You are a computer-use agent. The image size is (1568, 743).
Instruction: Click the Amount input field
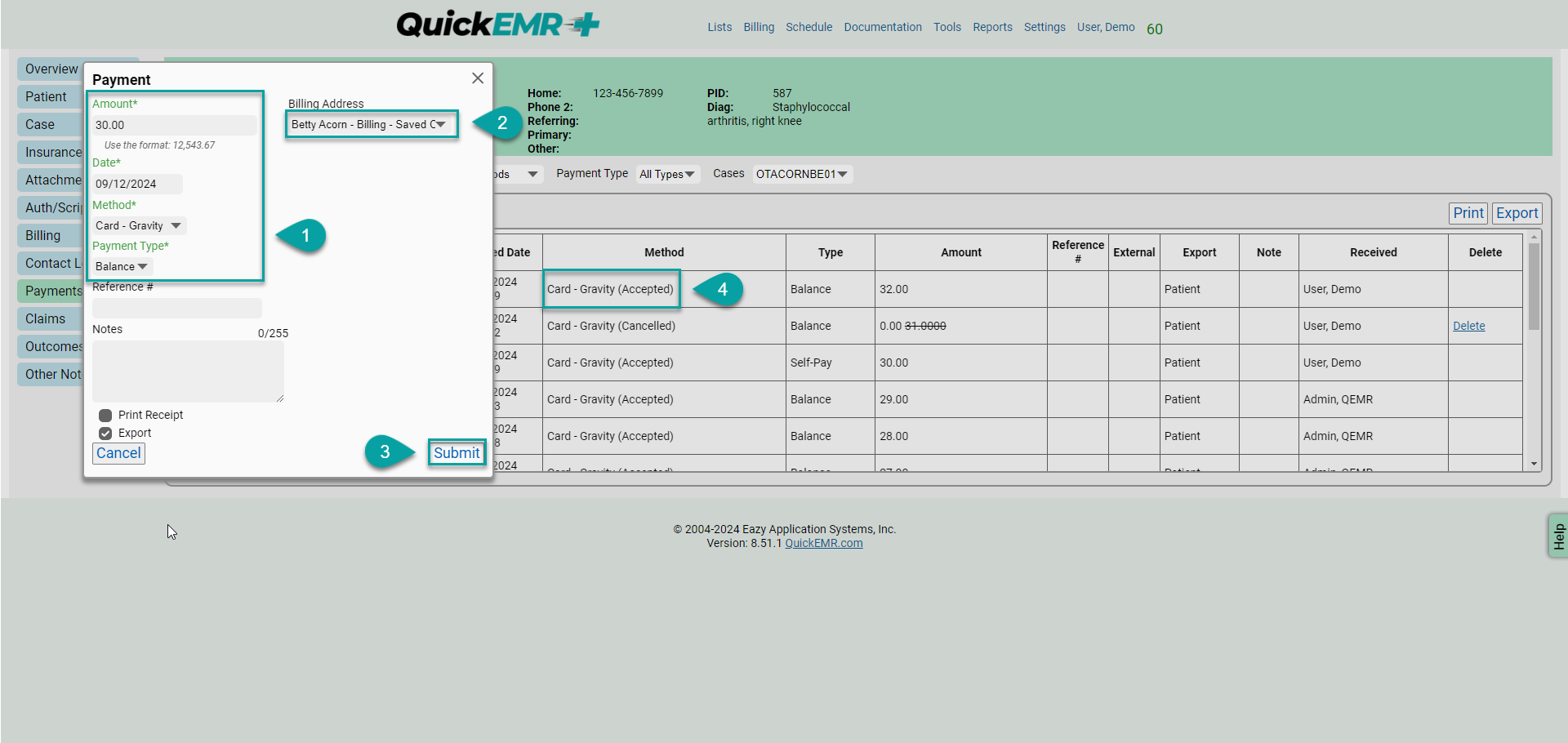(175, 125)
